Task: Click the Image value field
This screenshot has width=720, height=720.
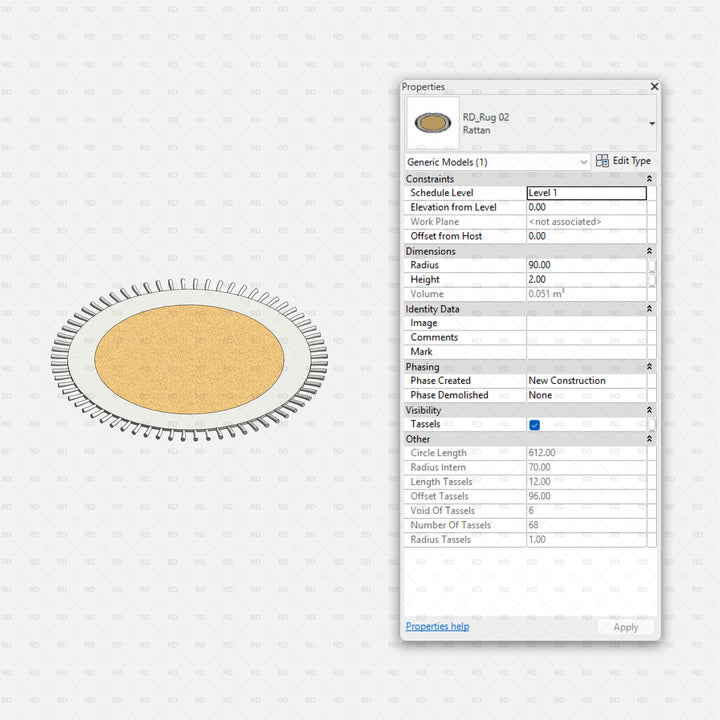Action: click(586, 323)
